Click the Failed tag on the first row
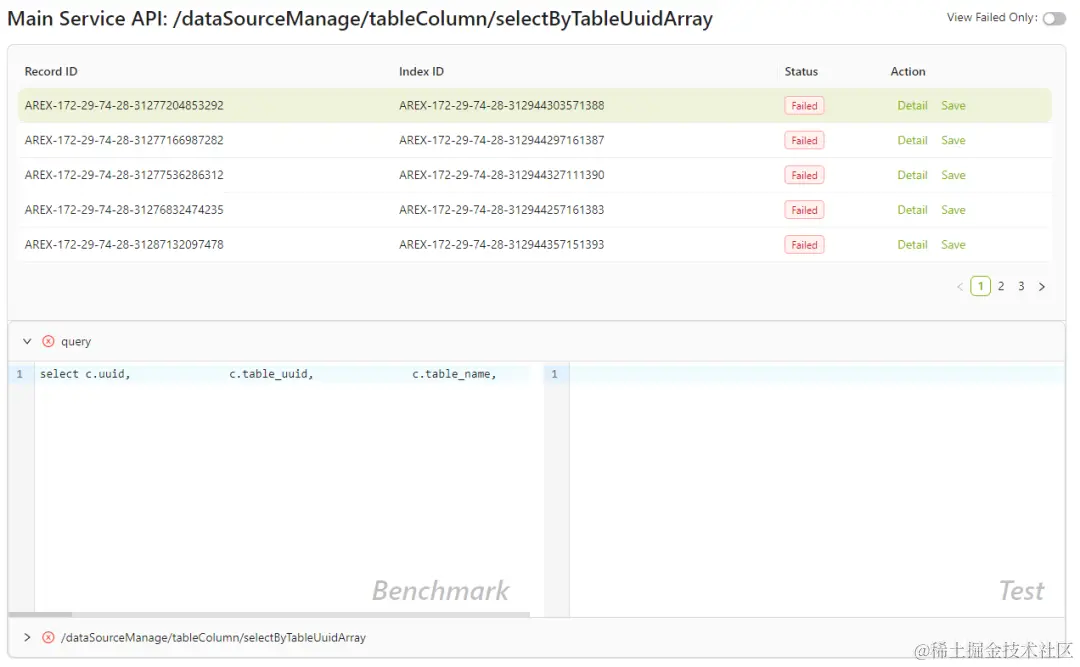Viewport: 1080px width, 667px height. click(x=804, y=105)
